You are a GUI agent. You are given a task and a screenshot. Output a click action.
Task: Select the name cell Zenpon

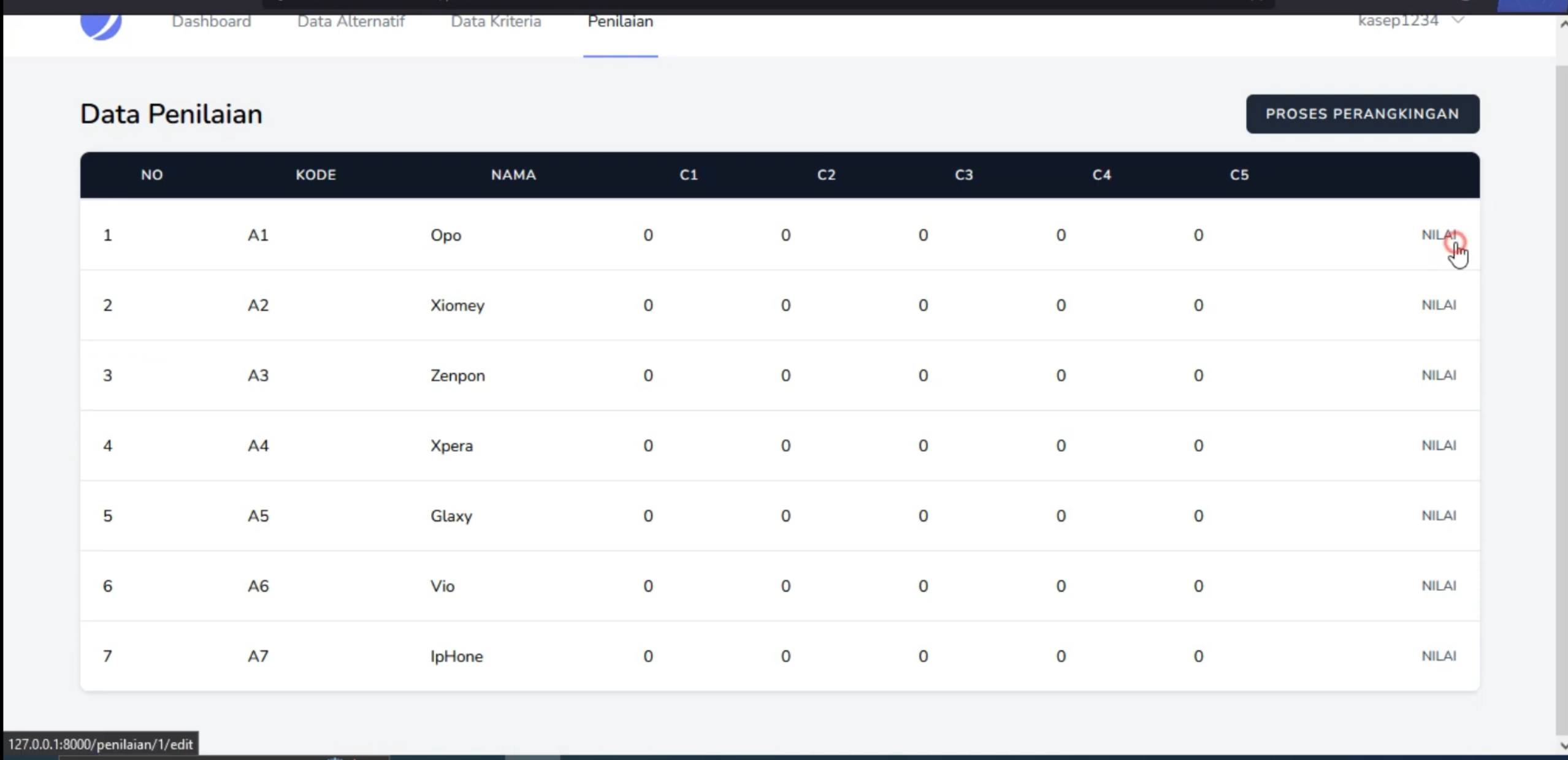pos(457,375)
